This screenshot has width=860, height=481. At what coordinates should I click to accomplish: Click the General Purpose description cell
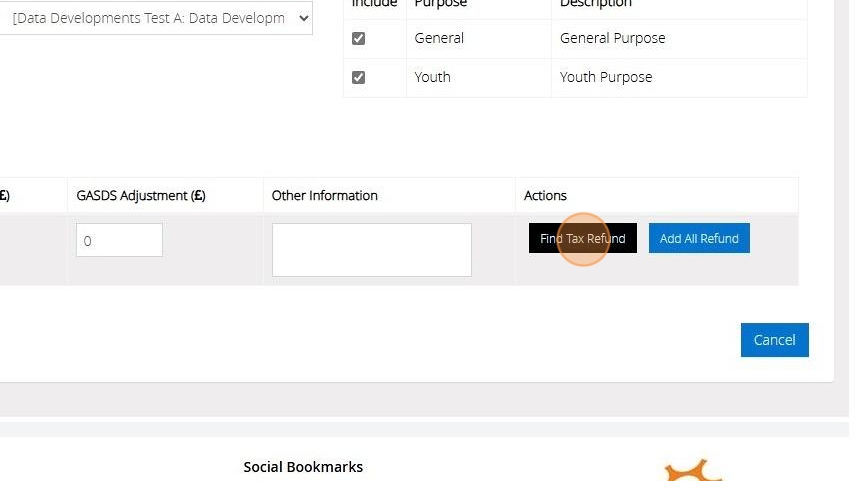[612, 38]
